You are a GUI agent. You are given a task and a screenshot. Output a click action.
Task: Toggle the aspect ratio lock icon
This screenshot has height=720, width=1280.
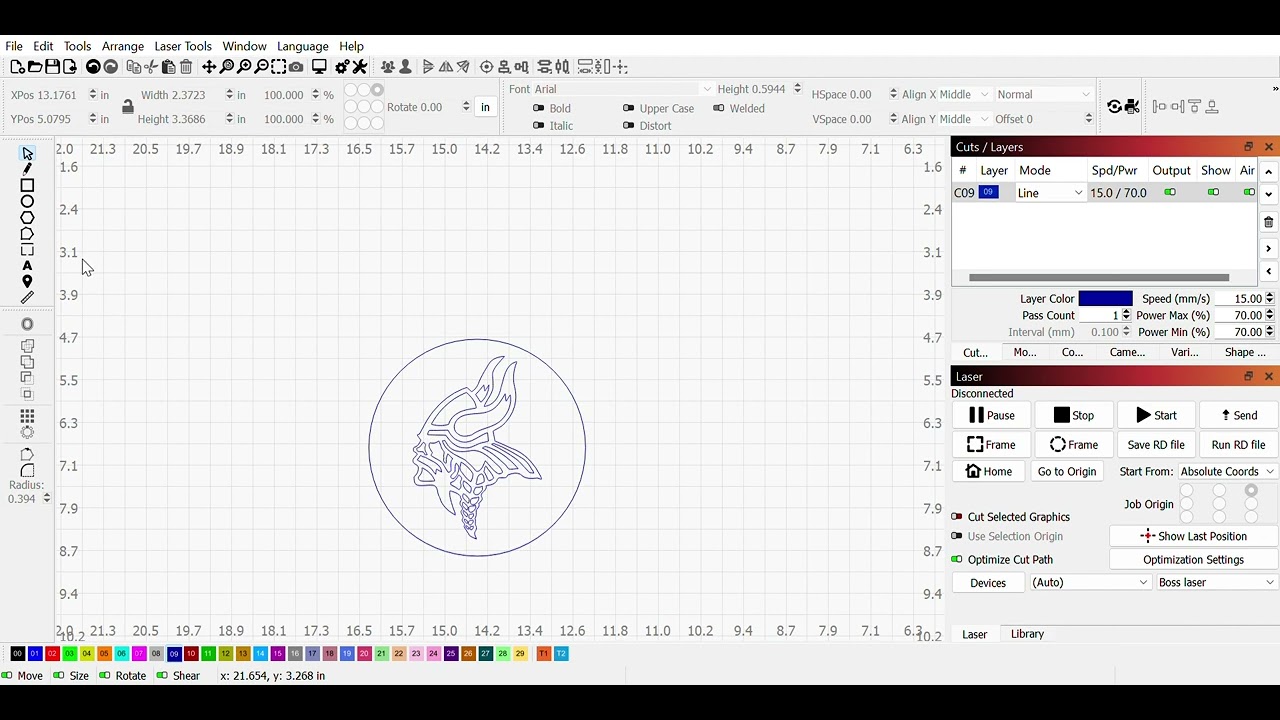point(127,106)
